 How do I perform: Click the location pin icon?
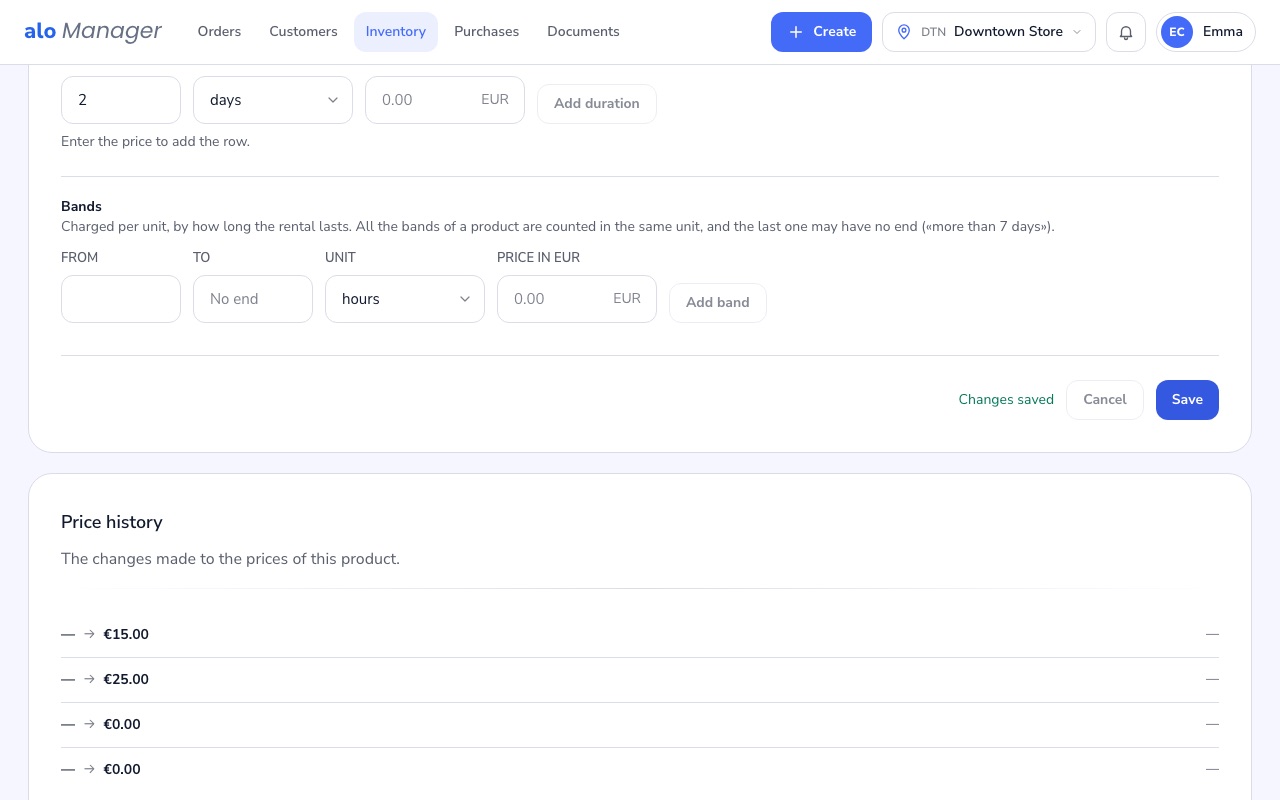coord(904,32)
